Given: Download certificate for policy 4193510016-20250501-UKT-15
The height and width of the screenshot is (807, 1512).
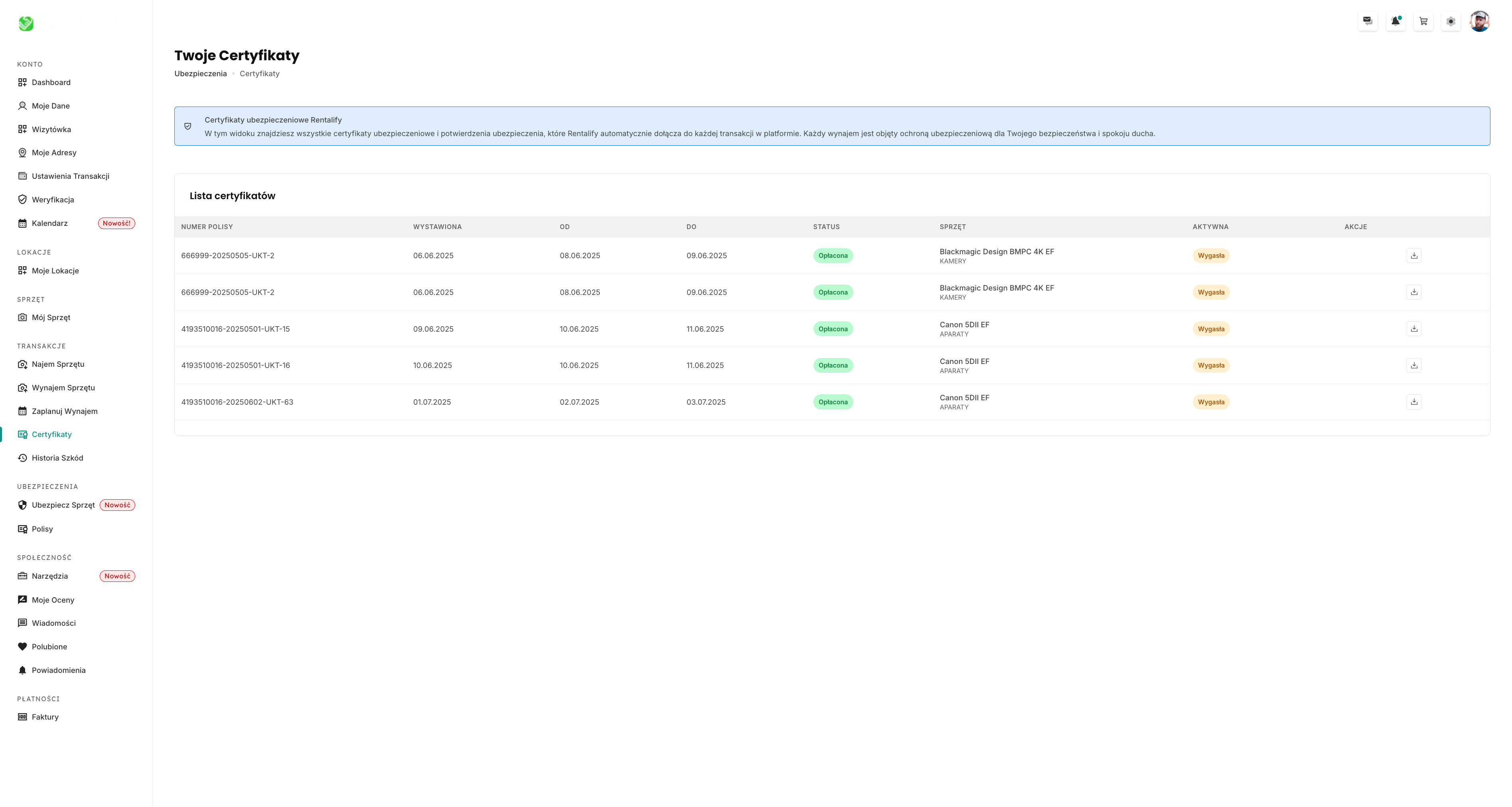Looking at the screenshot, I should 1413,329.
